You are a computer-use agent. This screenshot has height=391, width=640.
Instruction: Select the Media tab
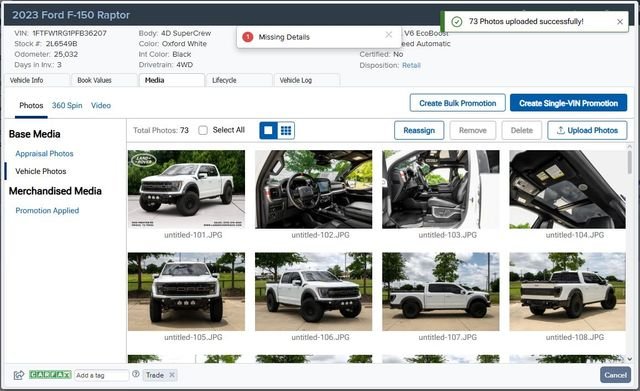coord(171,80)
